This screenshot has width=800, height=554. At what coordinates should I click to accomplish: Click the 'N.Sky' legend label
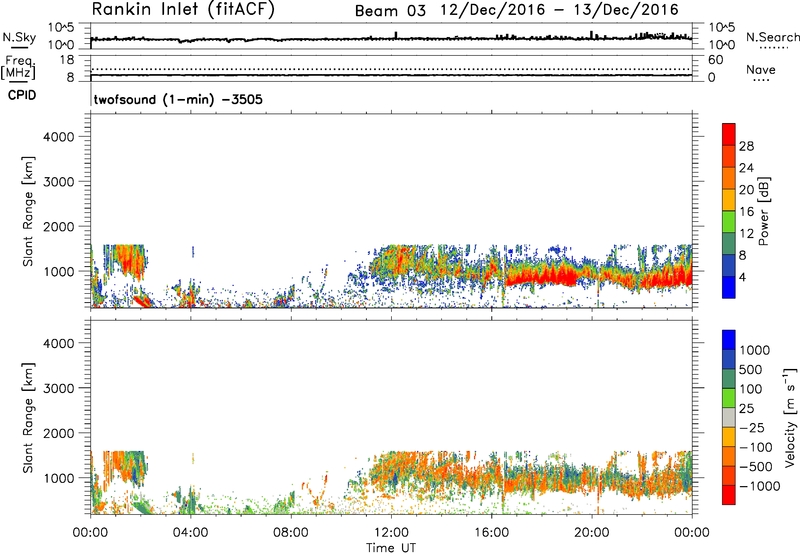click(19, 37)
